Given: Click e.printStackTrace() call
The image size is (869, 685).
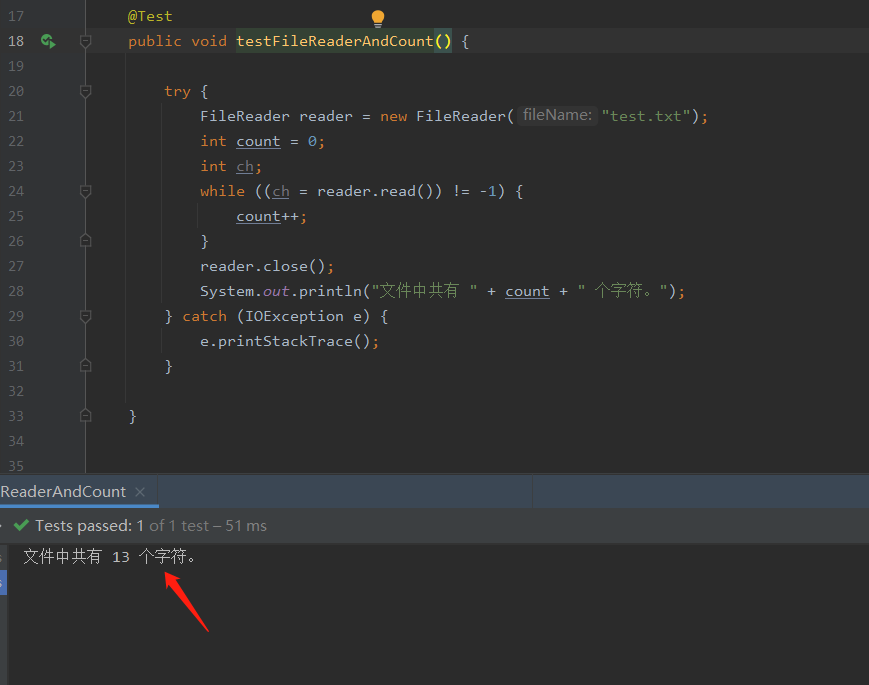Looking at the screenshot, I should [289, 341].
